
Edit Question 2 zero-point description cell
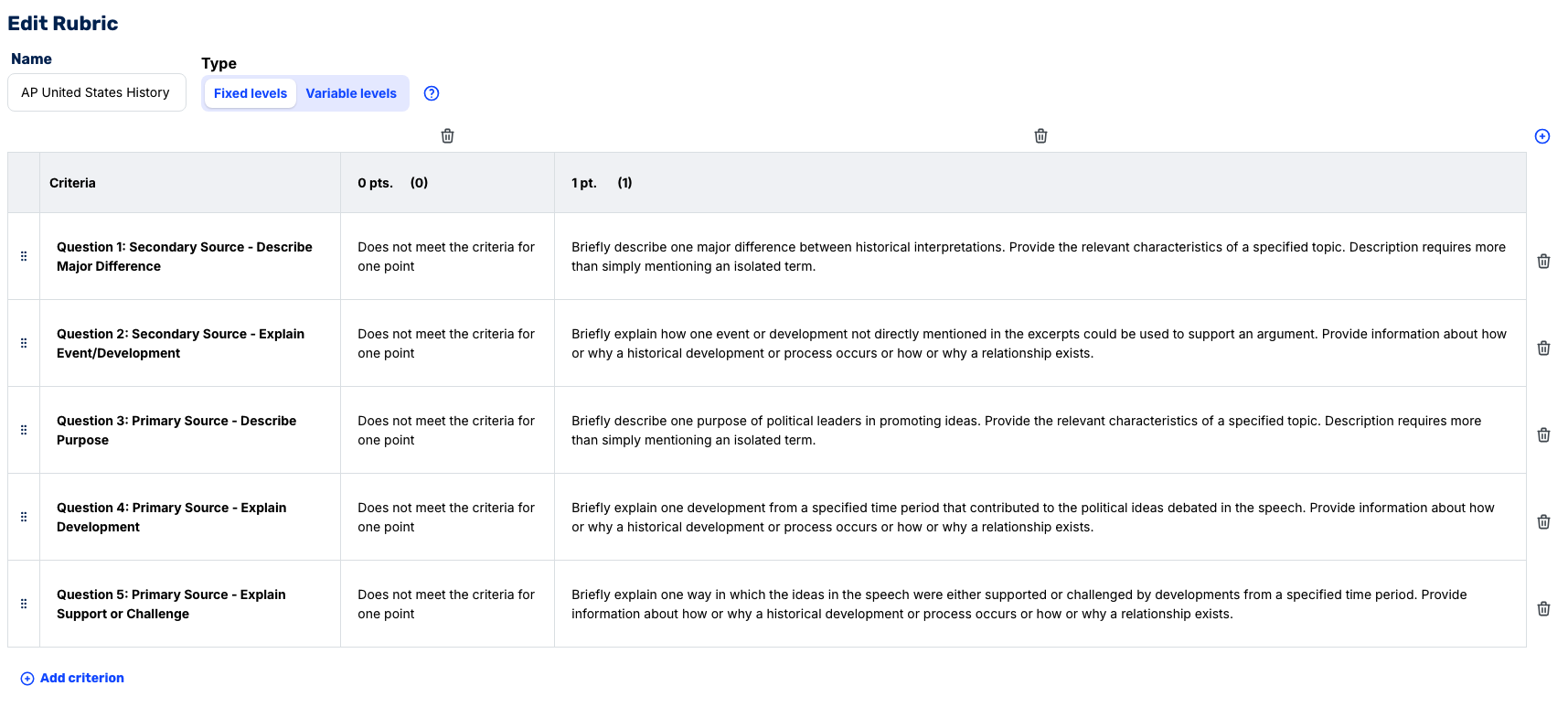click(447, 344)
